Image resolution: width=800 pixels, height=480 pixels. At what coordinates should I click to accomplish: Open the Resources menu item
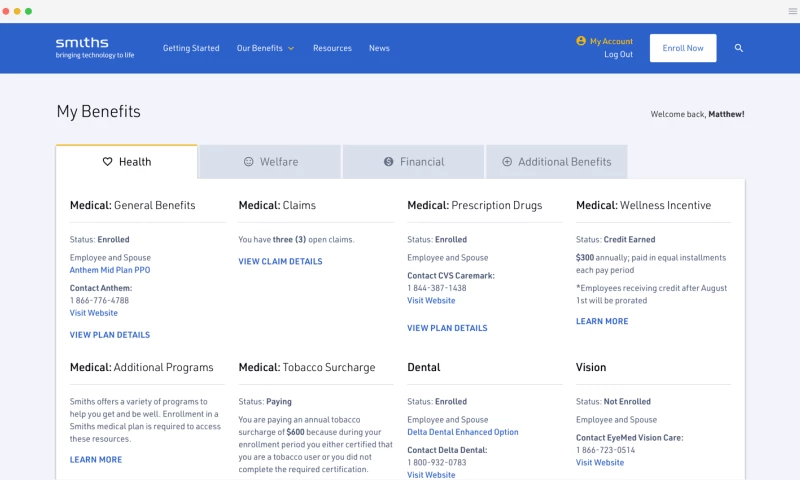tap(332, 48)
